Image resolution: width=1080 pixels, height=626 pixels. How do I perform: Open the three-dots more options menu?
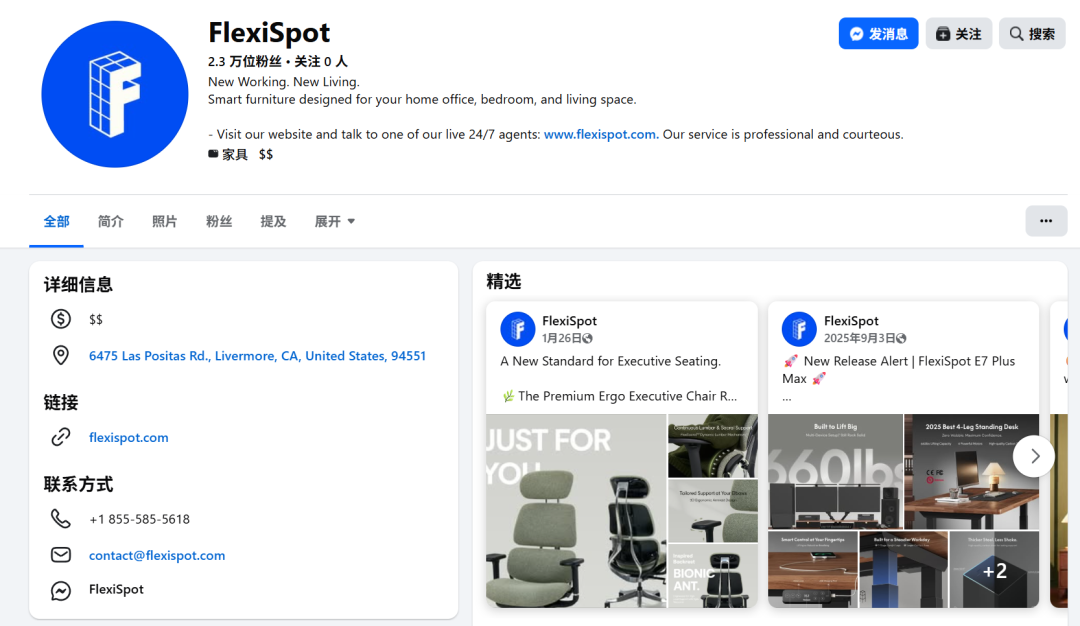click(x=1046, y=221)
